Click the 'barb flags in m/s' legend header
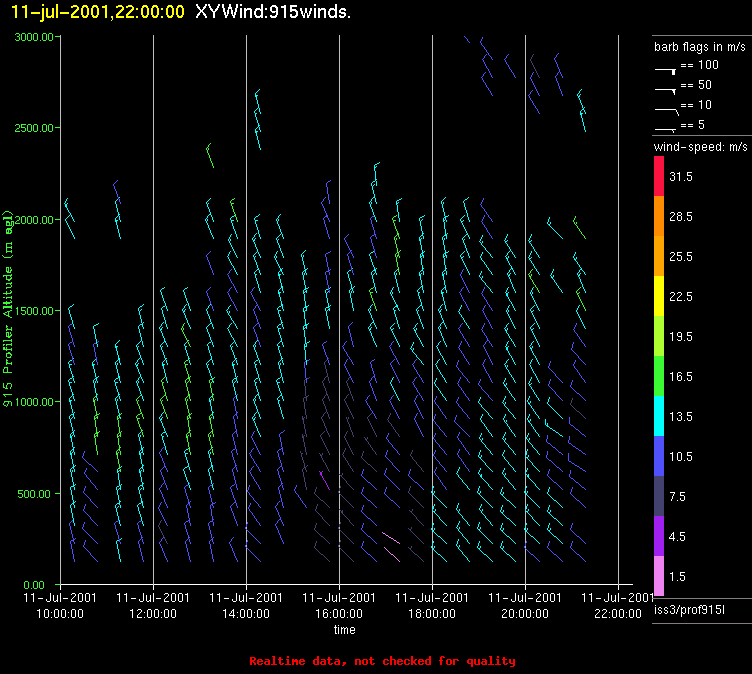752x674 pixels. point(700,46)
